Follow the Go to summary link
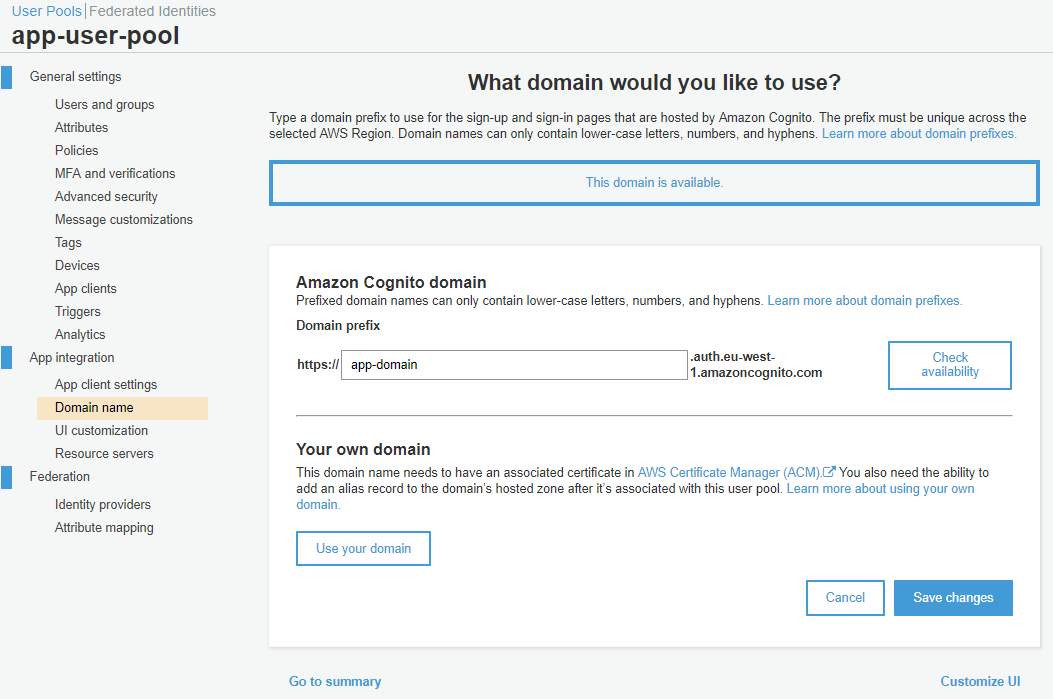 point(335,681)
